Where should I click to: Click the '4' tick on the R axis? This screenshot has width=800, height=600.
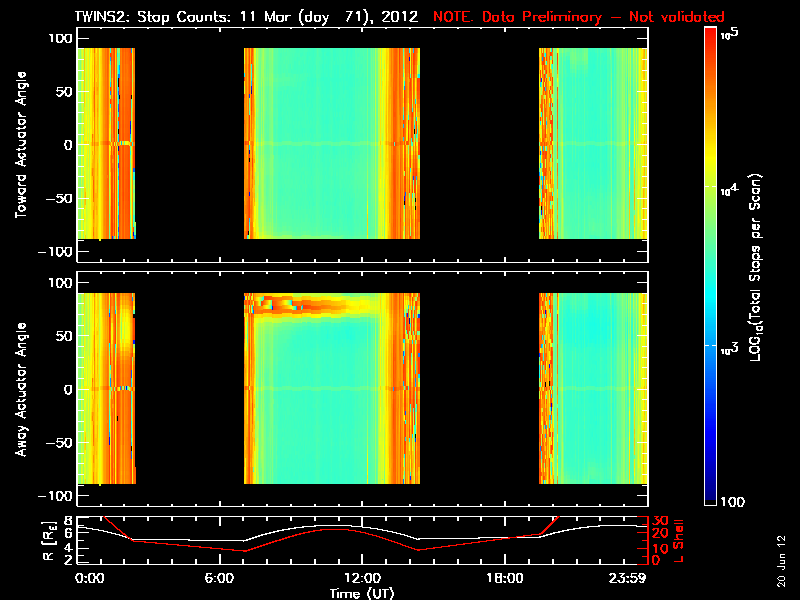click(68, 549)
